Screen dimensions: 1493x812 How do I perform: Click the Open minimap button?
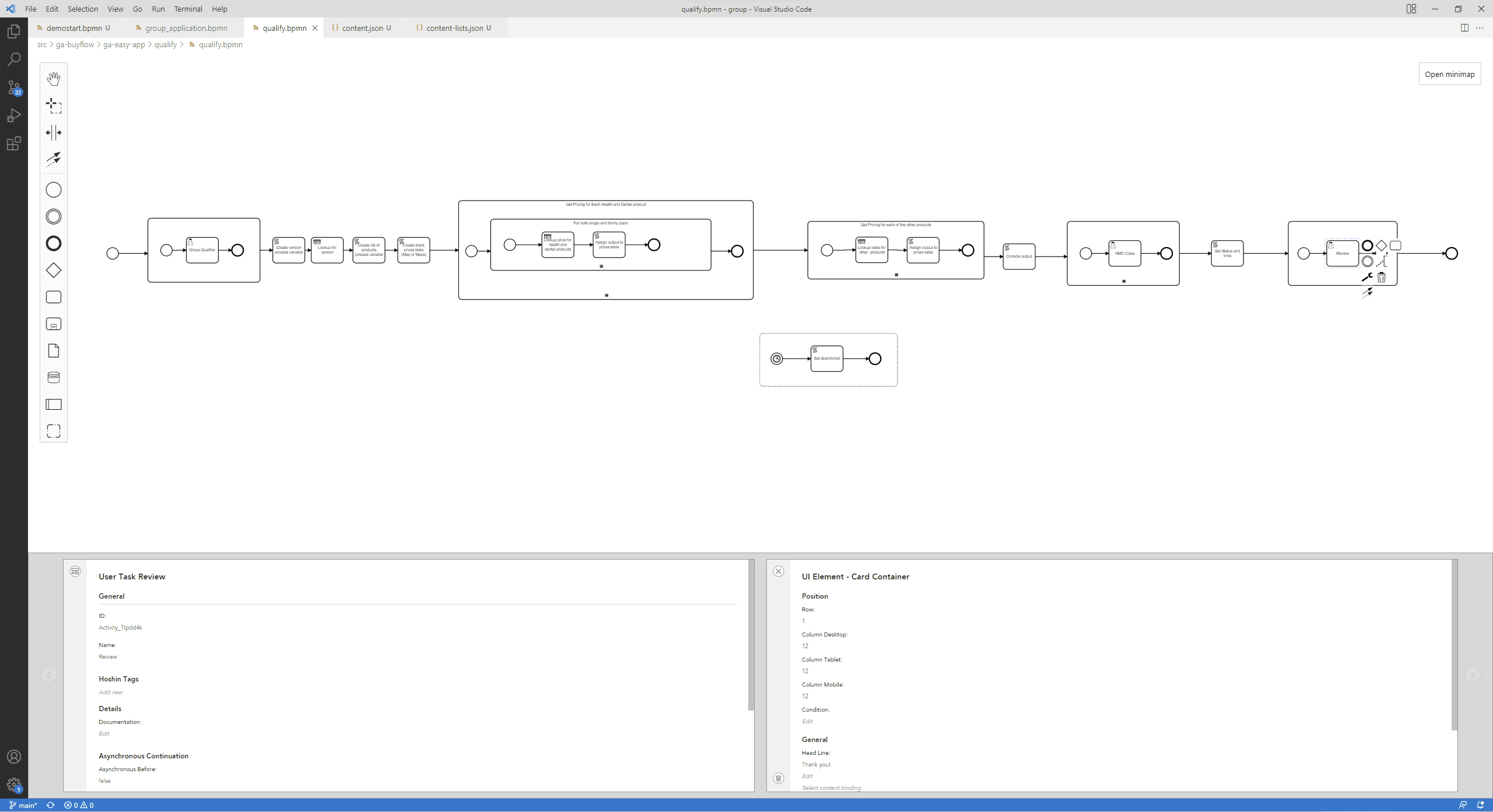tap(1450, 74)
